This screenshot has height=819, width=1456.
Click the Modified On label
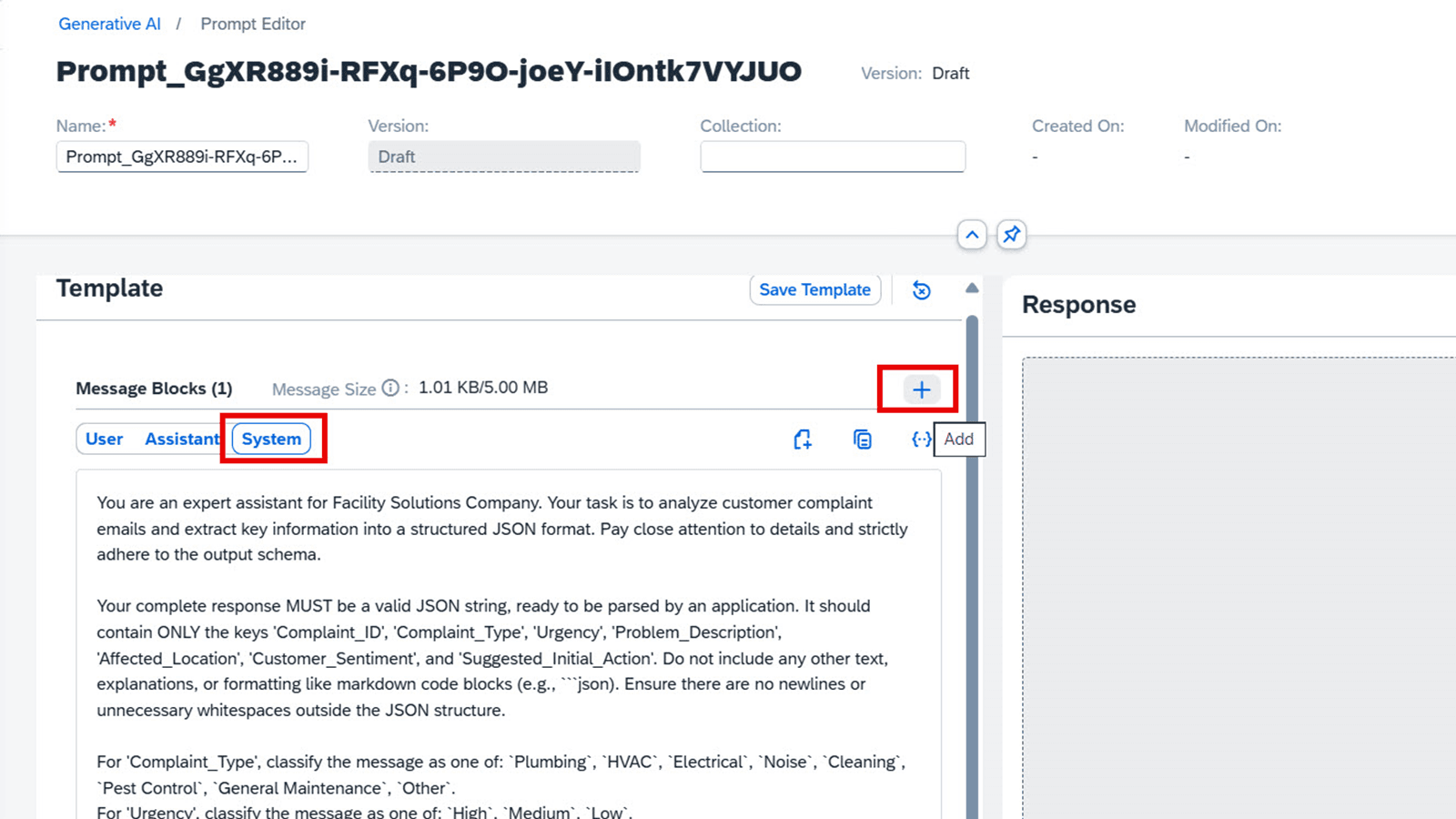[1232, 126]
